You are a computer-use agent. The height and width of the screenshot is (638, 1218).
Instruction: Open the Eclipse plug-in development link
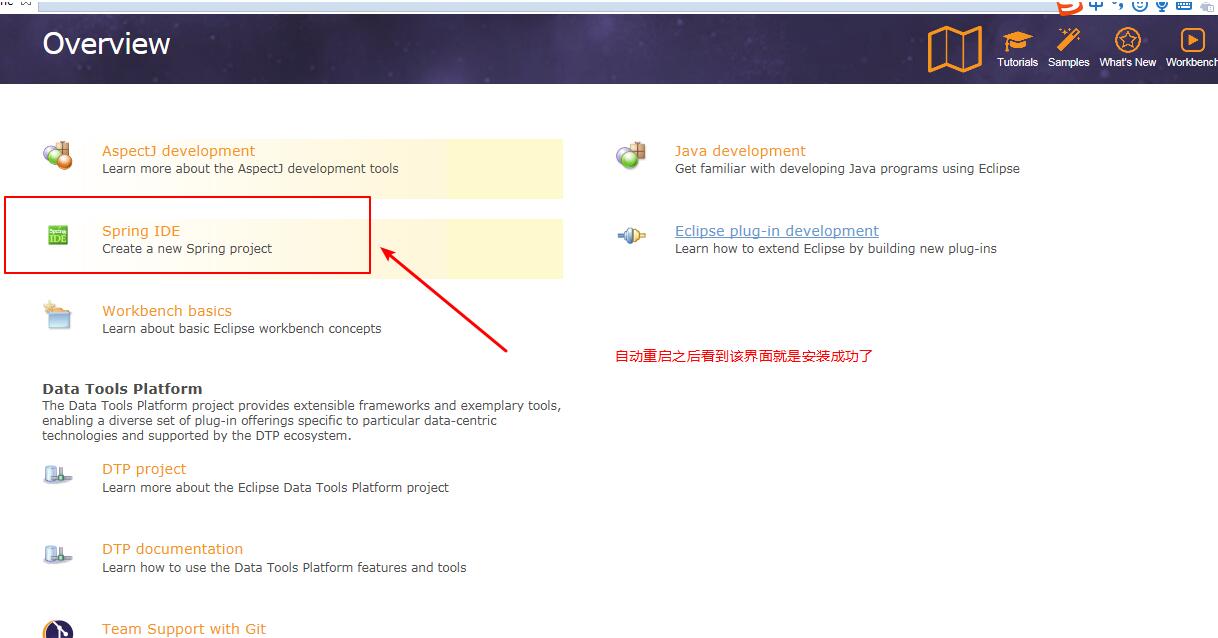[x=777, y=231]
